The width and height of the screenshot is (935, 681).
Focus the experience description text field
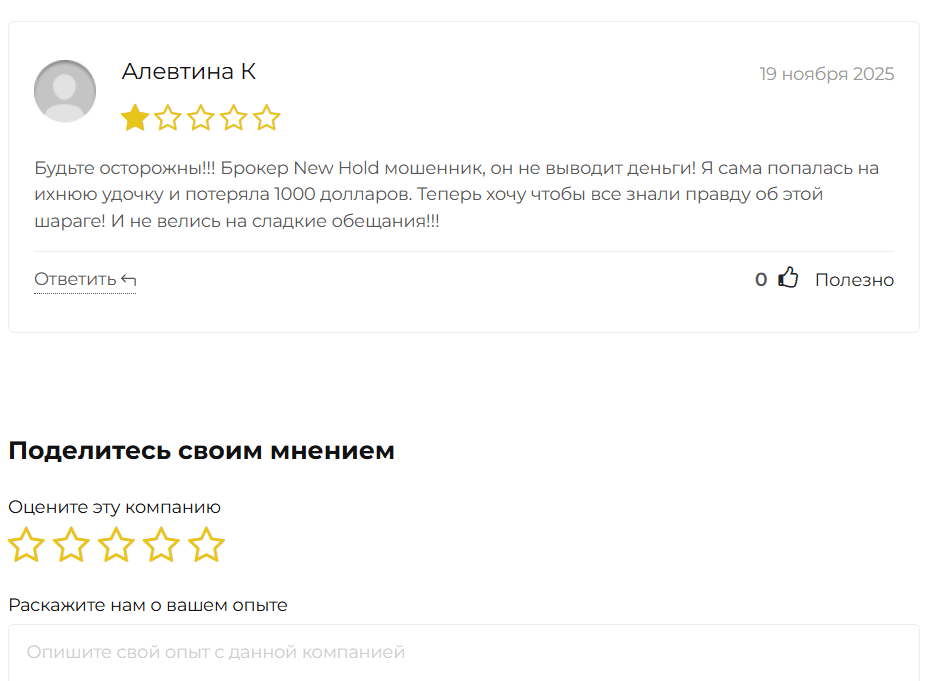464,653
